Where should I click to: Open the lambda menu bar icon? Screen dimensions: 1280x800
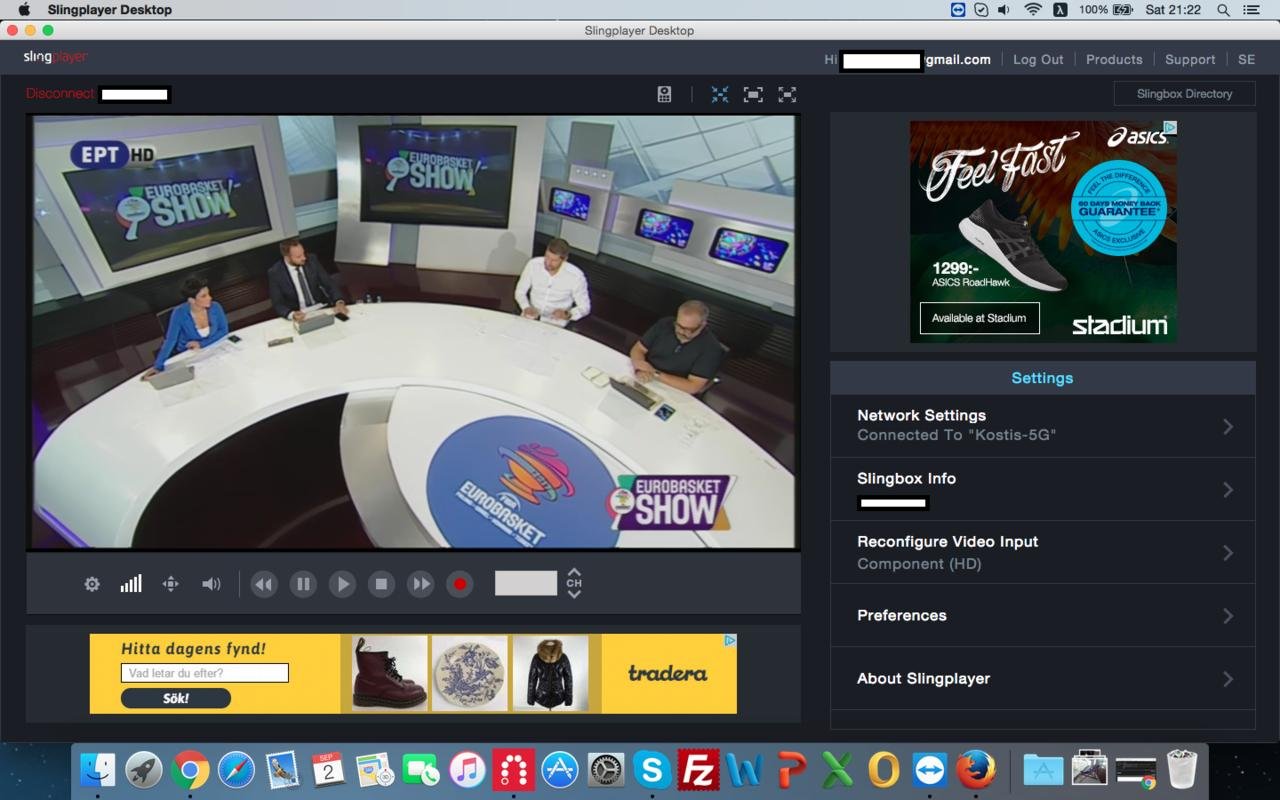tap(1060, 10)
